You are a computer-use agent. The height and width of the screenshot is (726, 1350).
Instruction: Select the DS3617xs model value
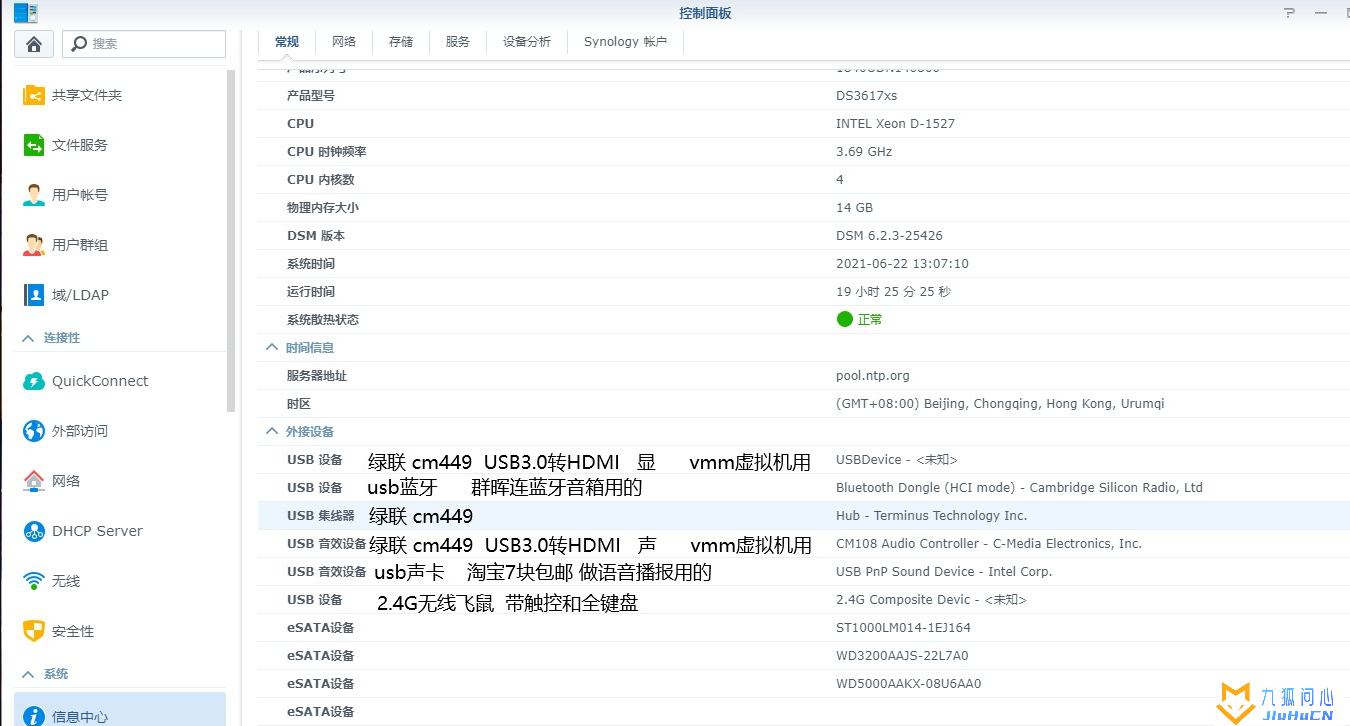tap(866, 96)
